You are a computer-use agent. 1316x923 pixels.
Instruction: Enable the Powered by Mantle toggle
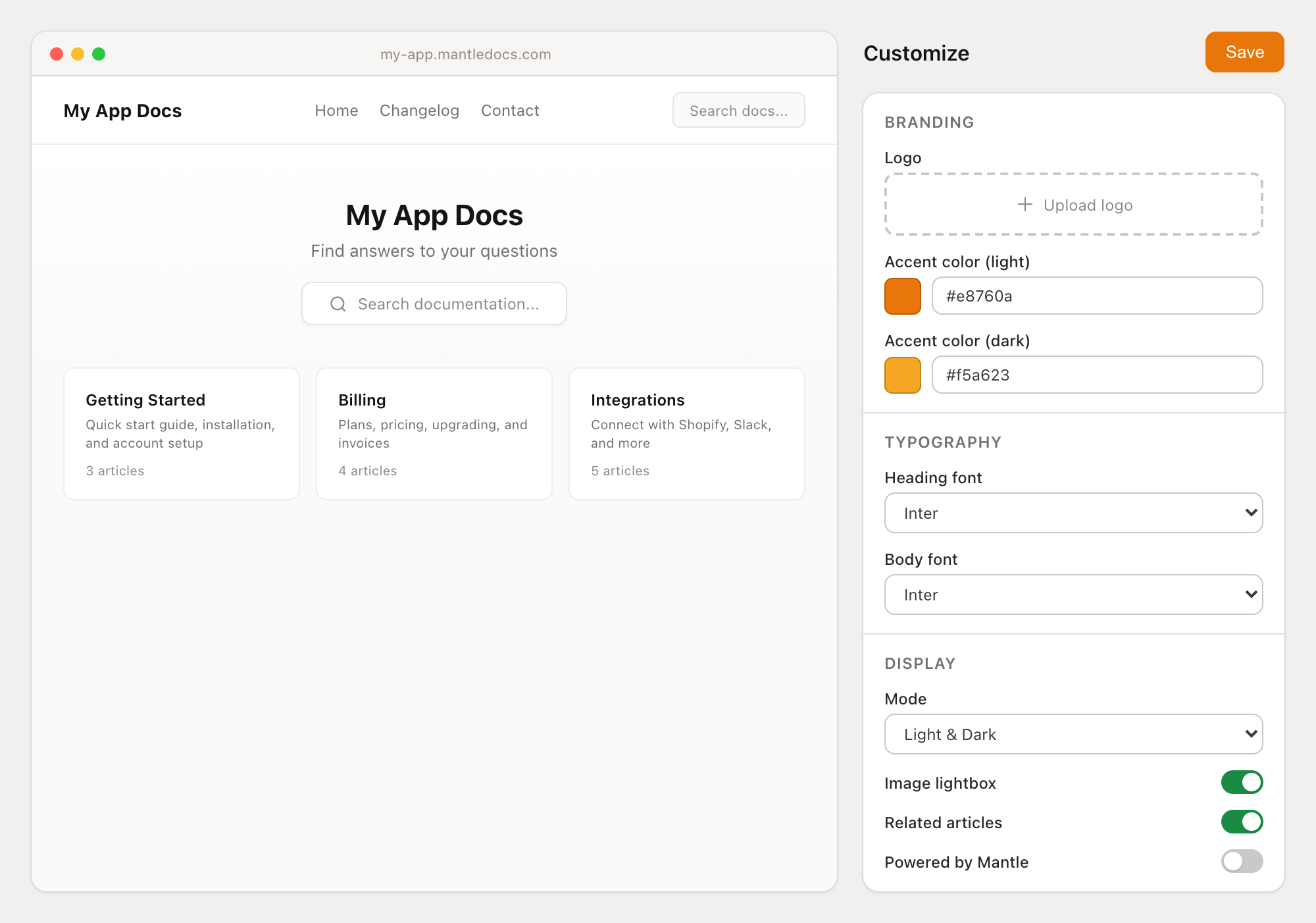pos(1241,861)
